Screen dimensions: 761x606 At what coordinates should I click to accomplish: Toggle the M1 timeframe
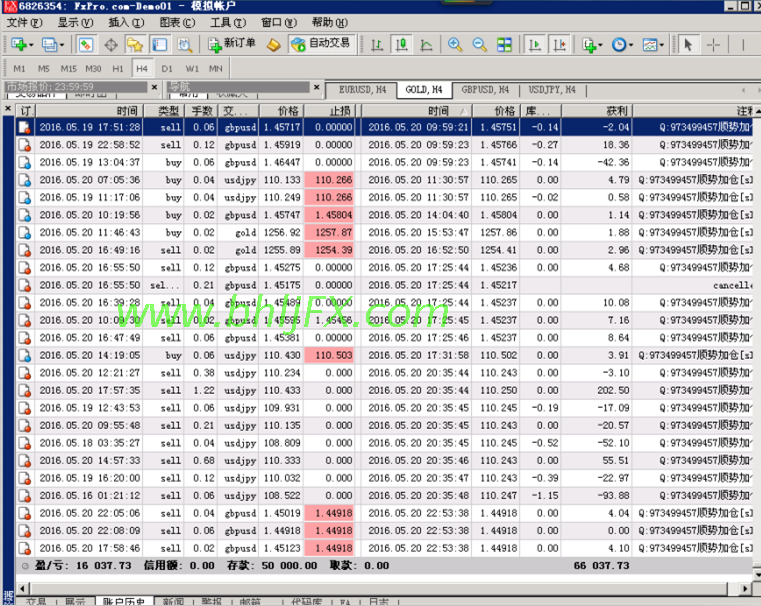[19, 68]
